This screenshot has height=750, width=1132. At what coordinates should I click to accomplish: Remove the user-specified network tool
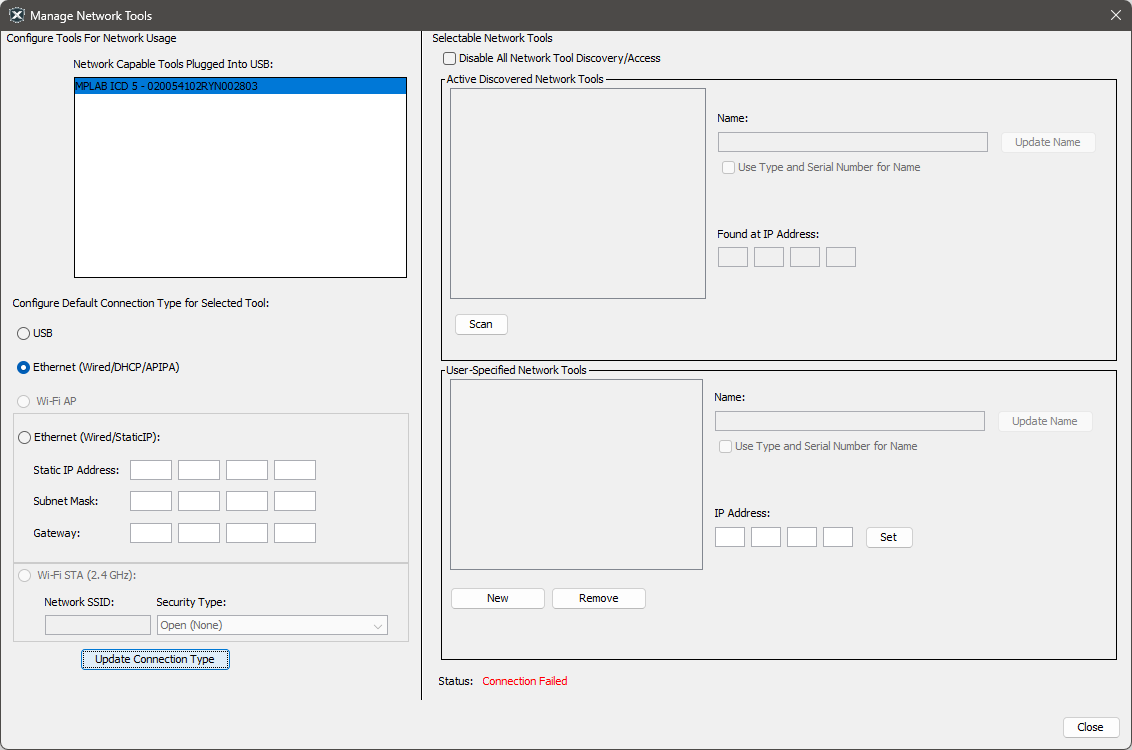[x=599, y=598]
